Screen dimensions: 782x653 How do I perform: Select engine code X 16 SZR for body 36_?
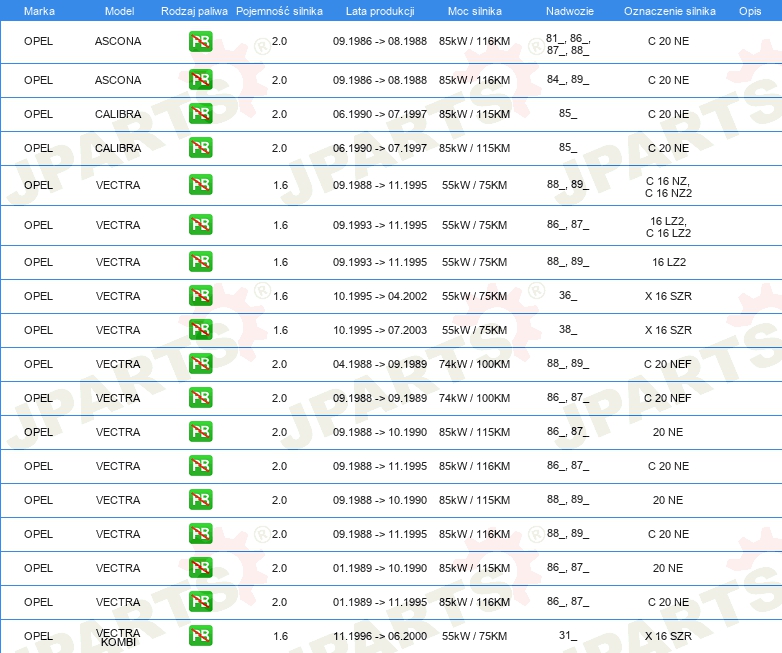[668, 296]
